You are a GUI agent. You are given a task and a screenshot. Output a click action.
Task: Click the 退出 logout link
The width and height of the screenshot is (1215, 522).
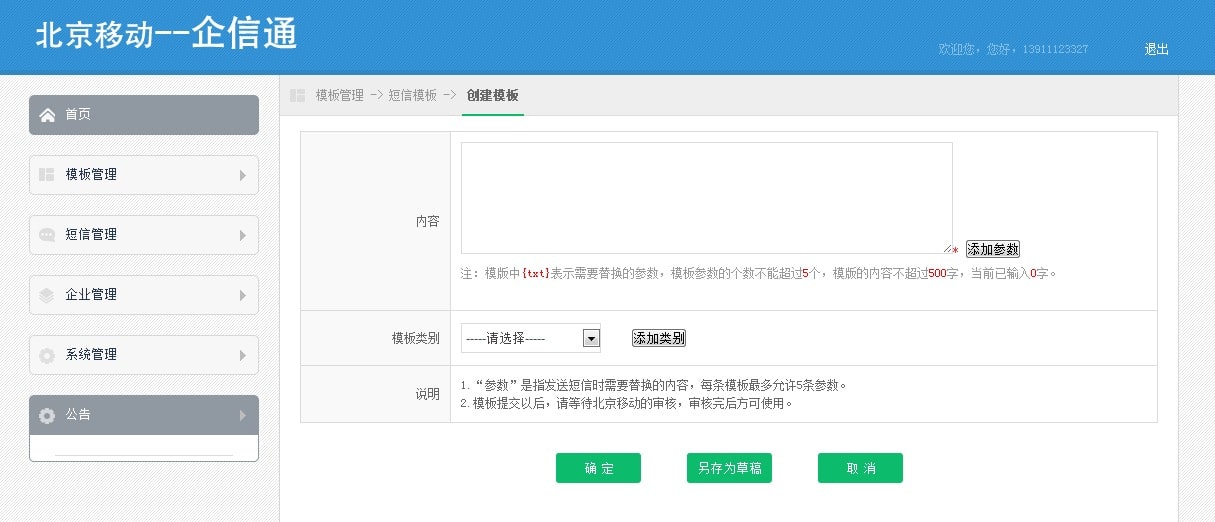[x=1157, y=49]
